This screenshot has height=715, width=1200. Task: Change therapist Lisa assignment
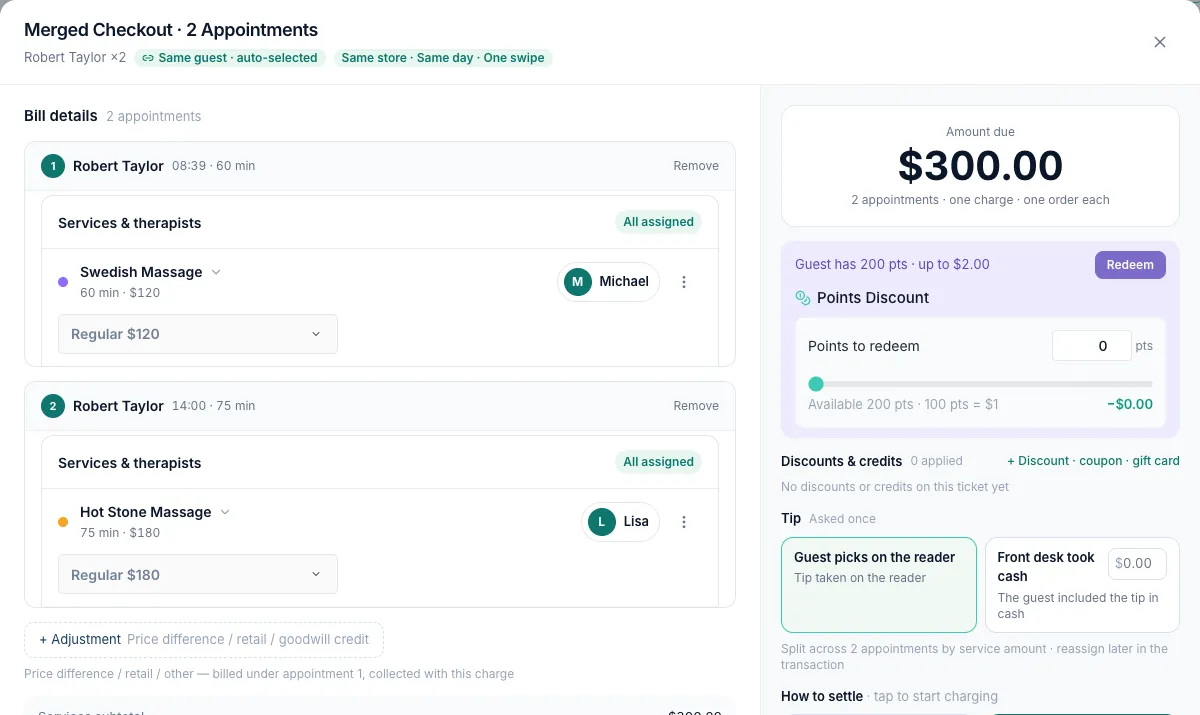620,522
